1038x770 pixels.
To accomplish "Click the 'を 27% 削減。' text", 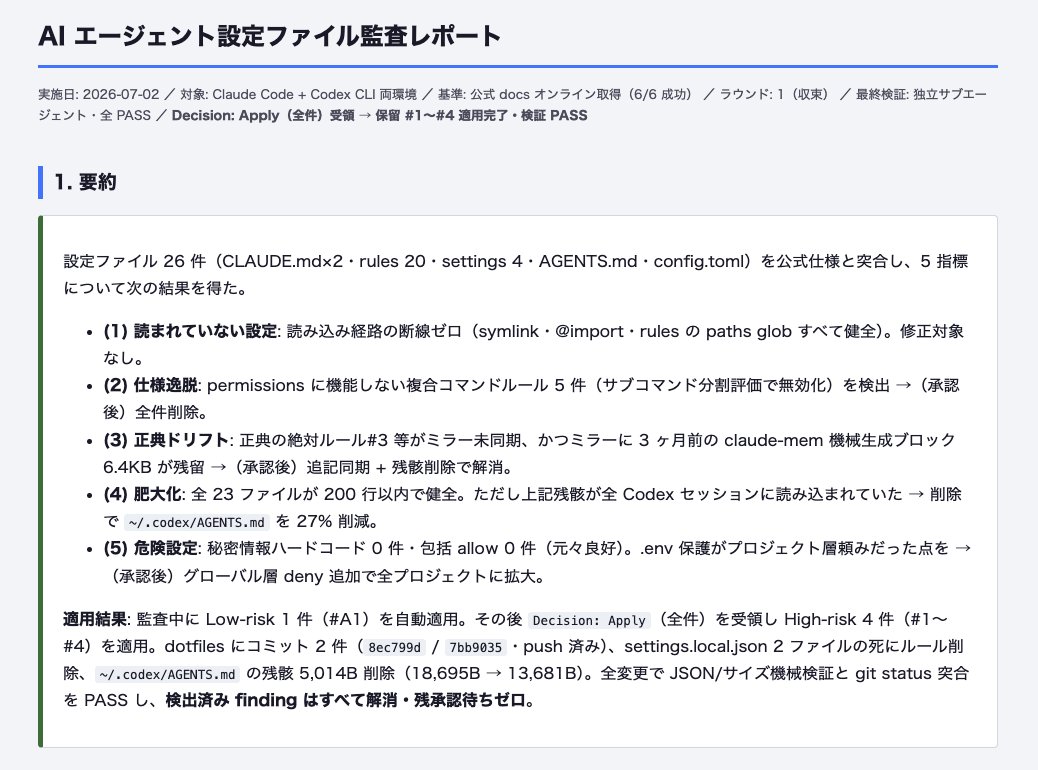I will [328, 522].
